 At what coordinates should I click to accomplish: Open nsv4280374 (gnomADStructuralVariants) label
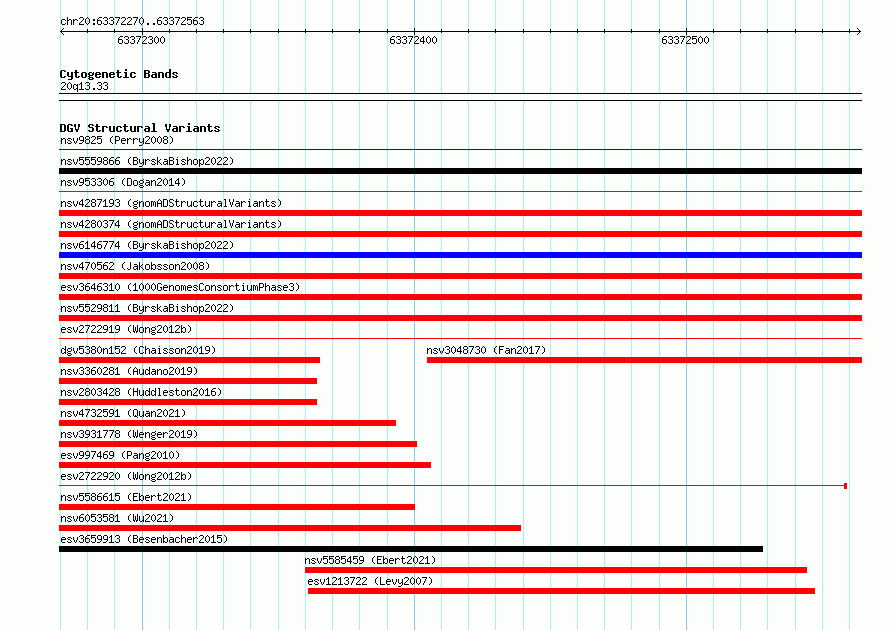coord(171,224)
